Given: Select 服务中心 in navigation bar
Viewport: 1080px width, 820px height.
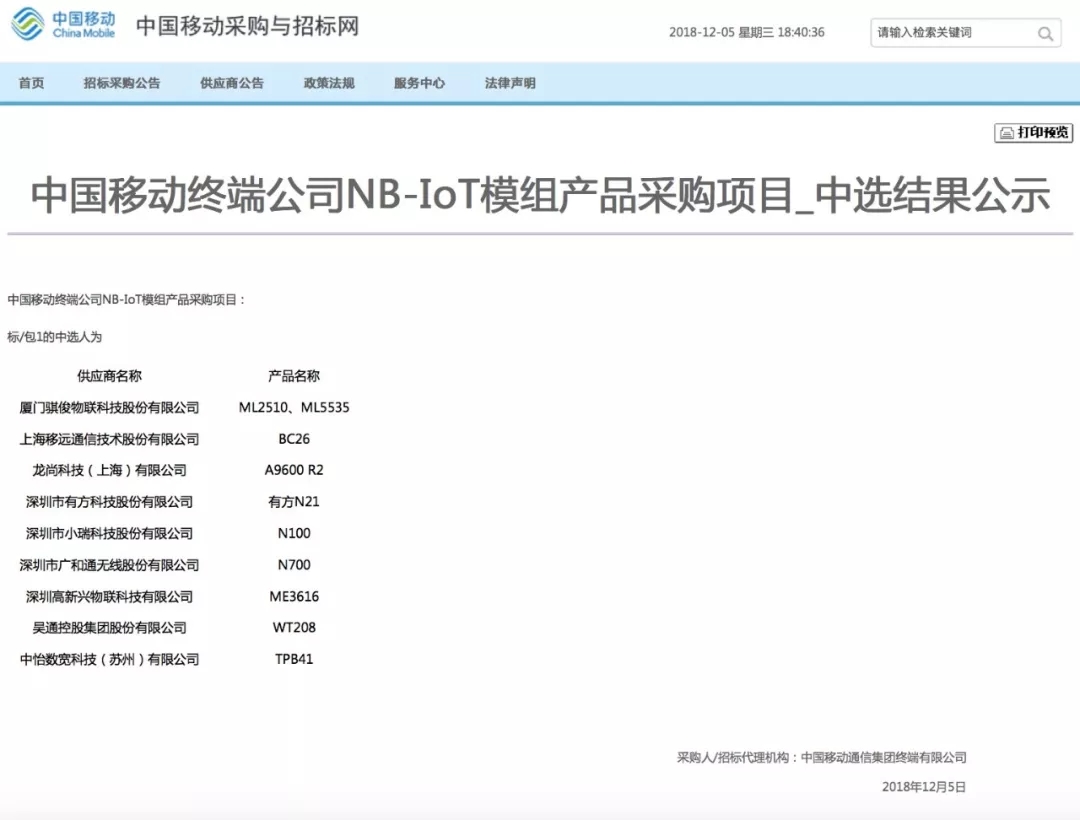Looking at the screenshot, I should [x=419, y=83].
